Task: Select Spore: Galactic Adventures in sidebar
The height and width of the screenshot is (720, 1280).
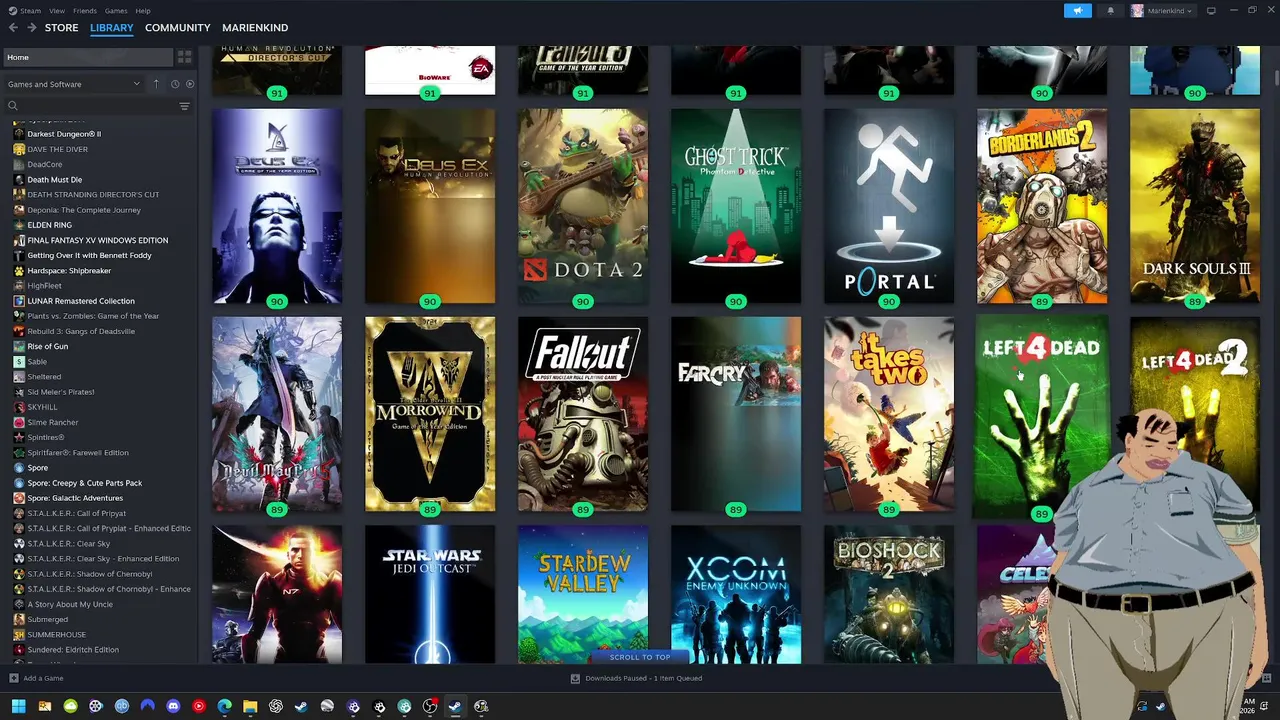Action: 75,498
